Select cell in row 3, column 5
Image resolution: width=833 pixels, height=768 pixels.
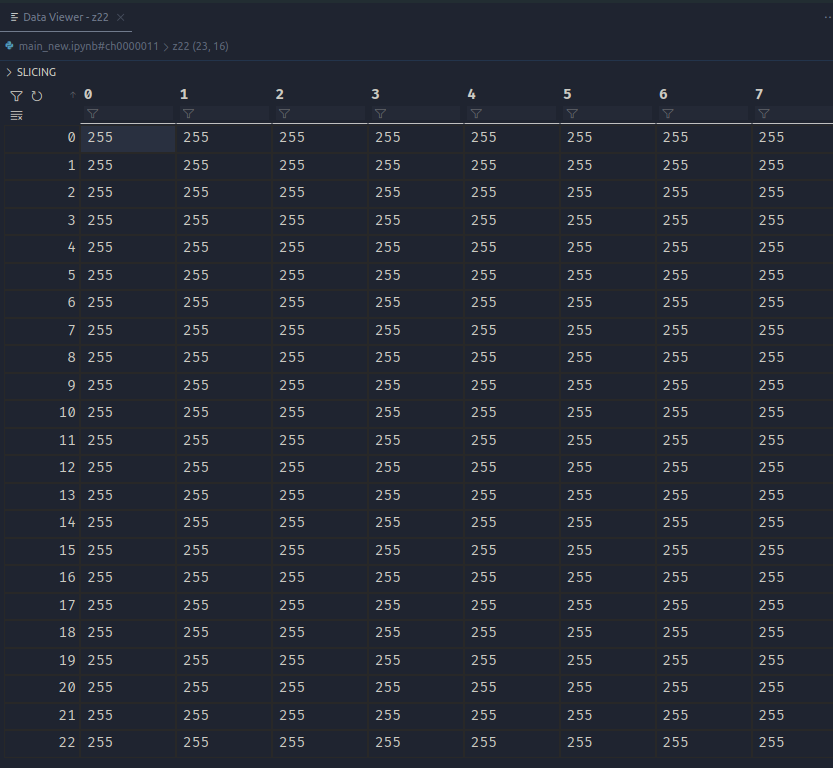[607, 220]
